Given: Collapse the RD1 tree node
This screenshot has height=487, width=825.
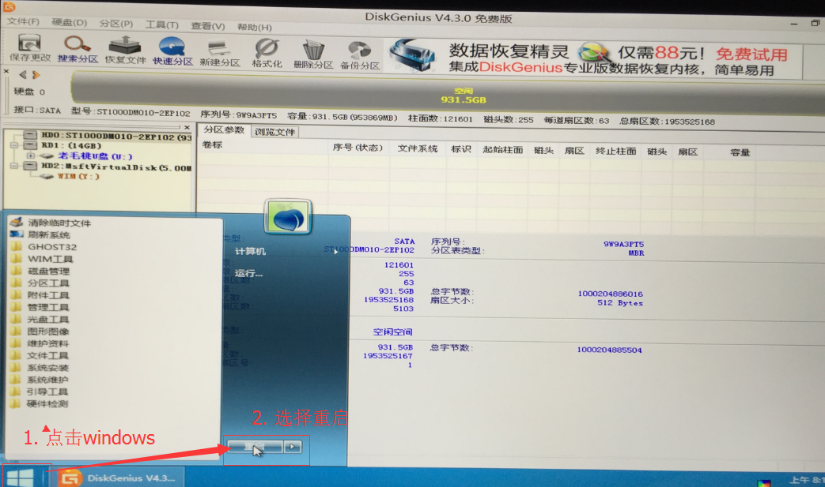Looking at the screenshot, I should [x=14, y=145].
